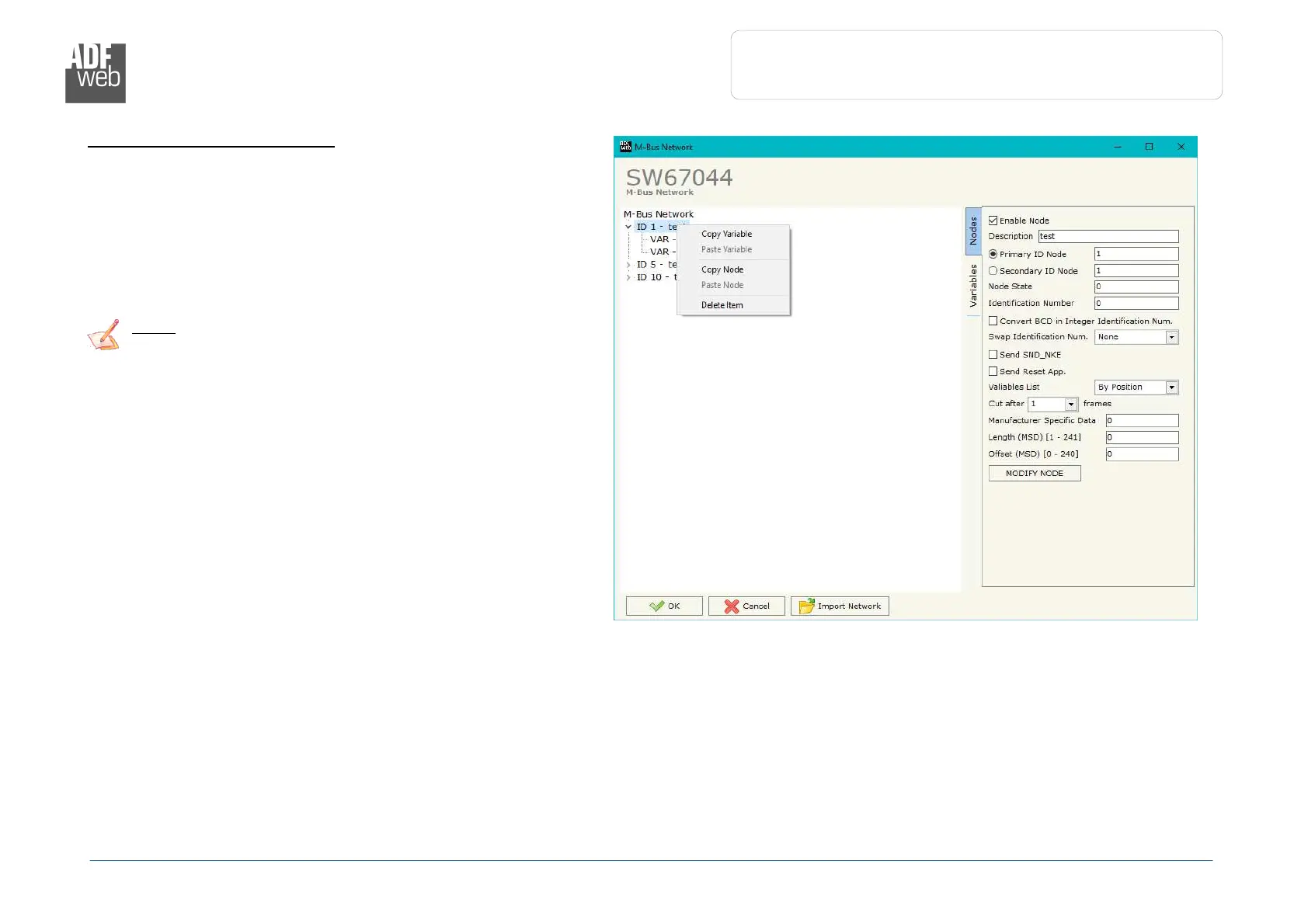Click the Secondary ID Node value field
The height and width of the screenshot is (924, 1308).
pos(1136,271)
